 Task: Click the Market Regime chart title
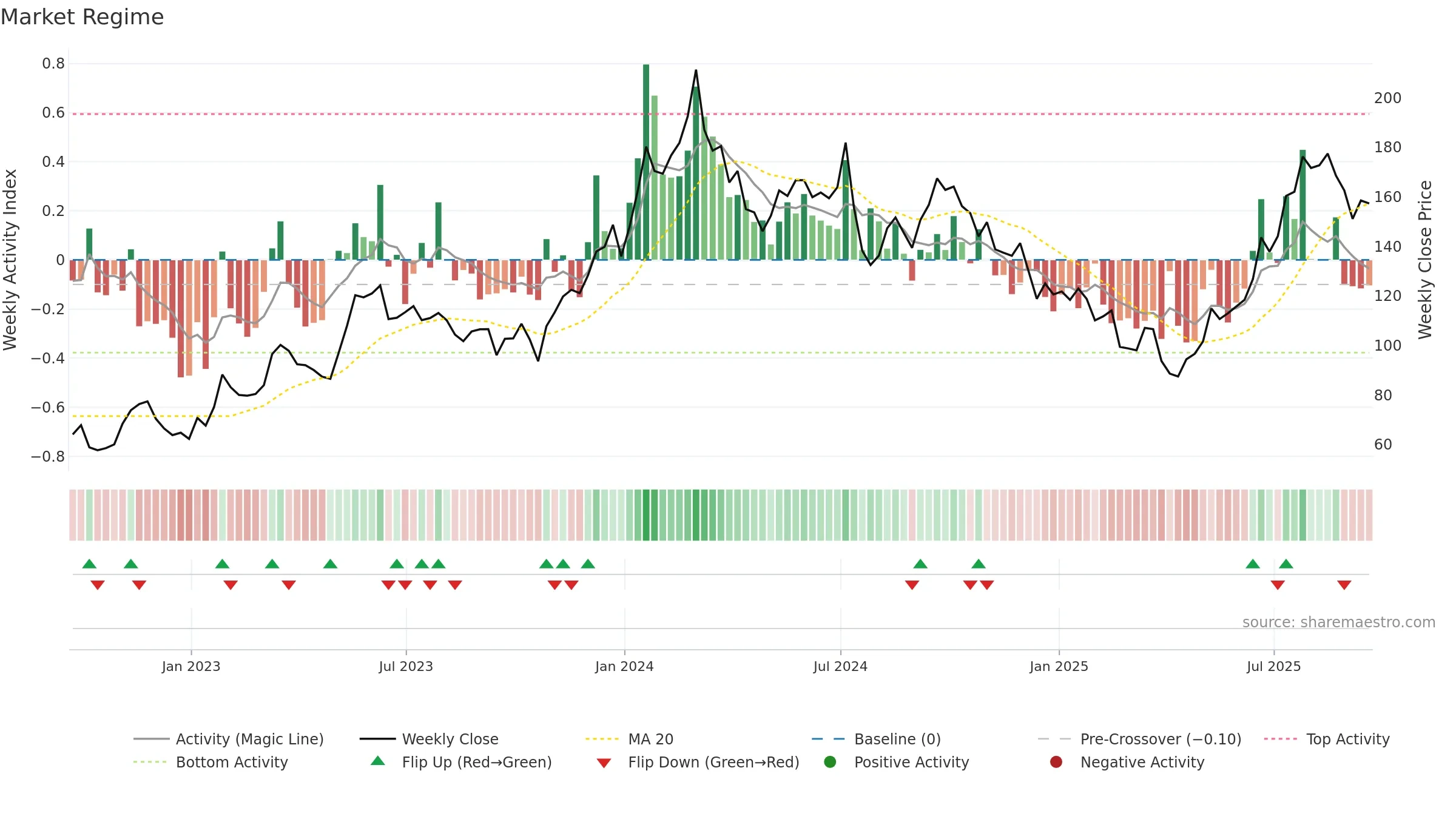[82, 17]
